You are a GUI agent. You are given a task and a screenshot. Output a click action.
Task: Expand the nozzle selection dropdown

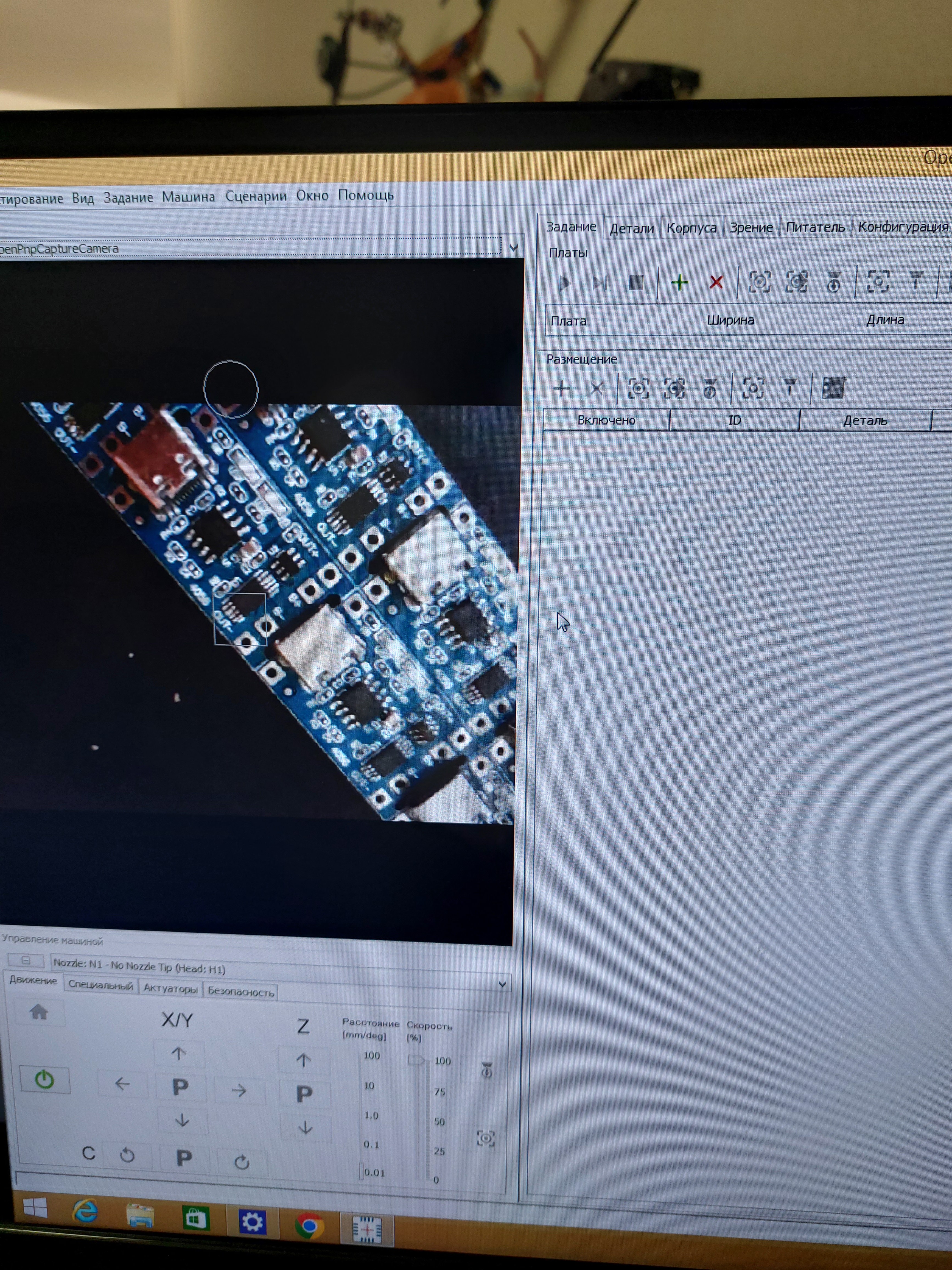click(502, 985)
